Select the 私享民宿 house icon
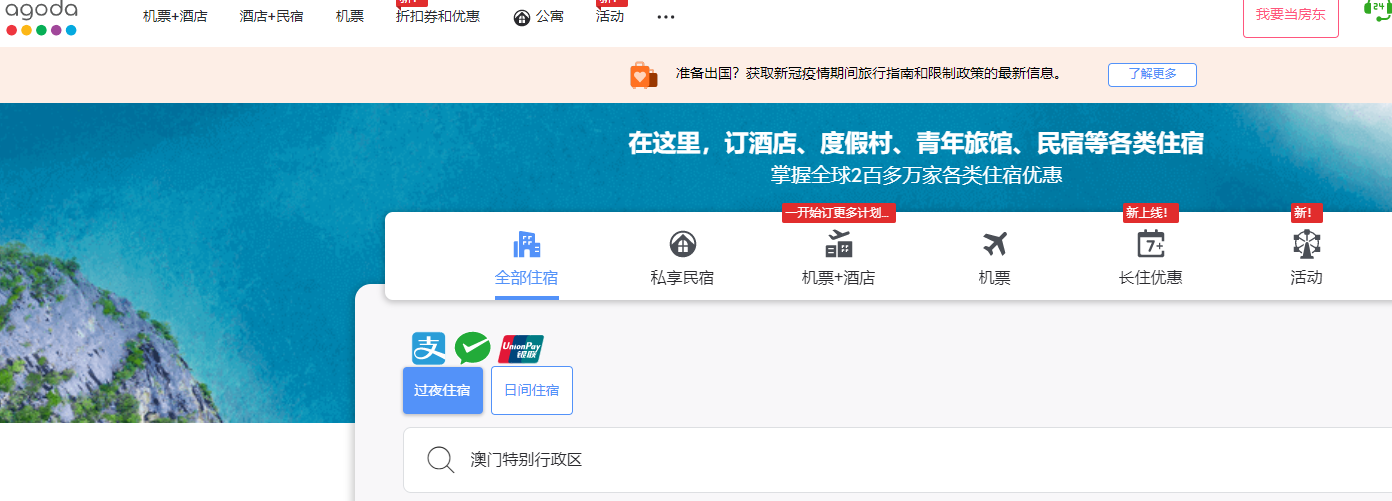 pyautogui.click(x=682, y=244)
